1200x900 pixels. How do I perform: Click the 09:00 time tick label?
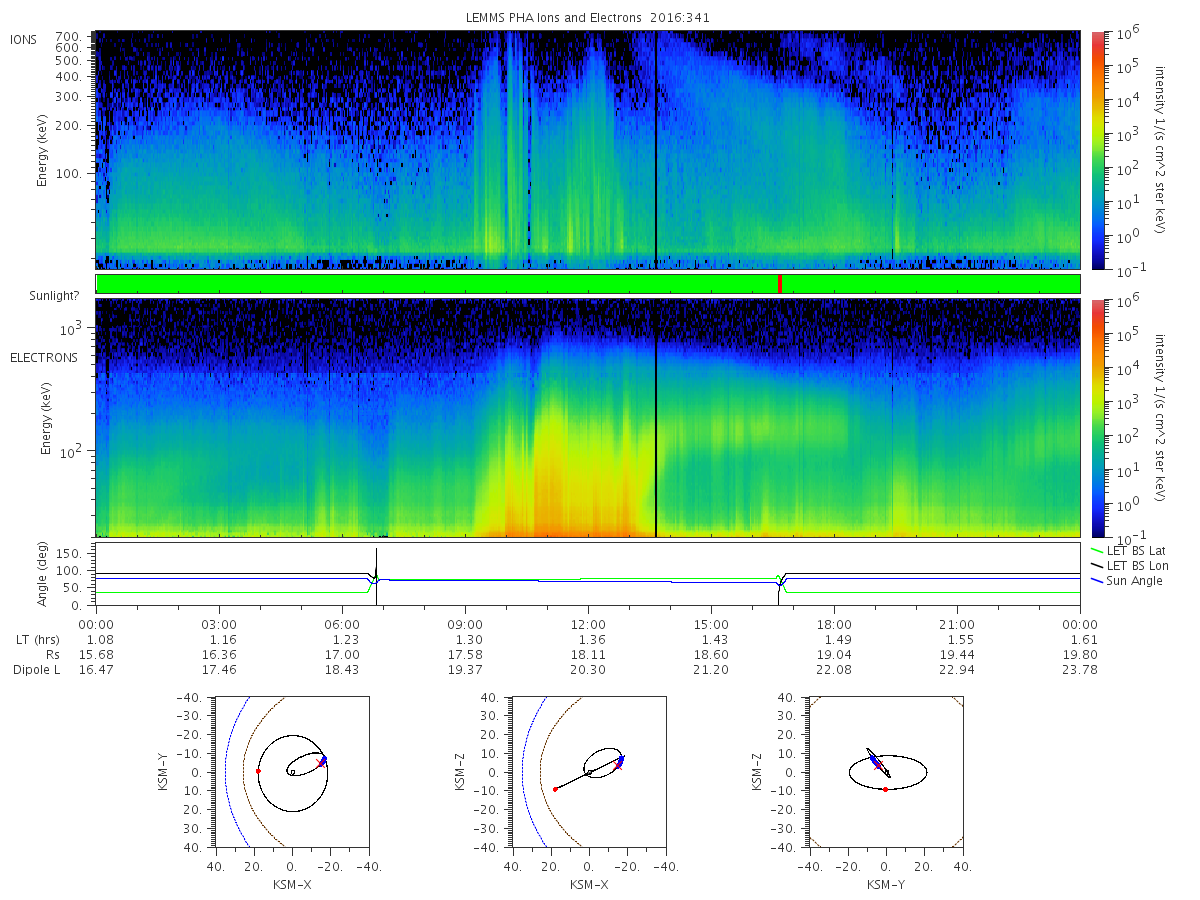(x=465, y=625)
